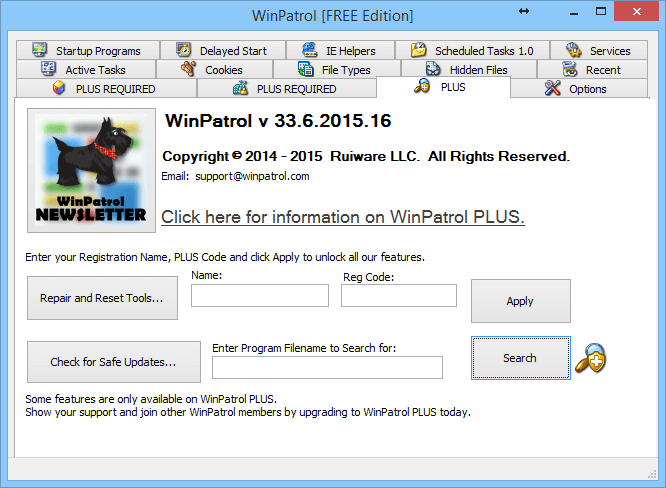Minimize the WinPatrol window
This screenshot has width=666, height=488.
pyautogui.click(x=574, y=12)
